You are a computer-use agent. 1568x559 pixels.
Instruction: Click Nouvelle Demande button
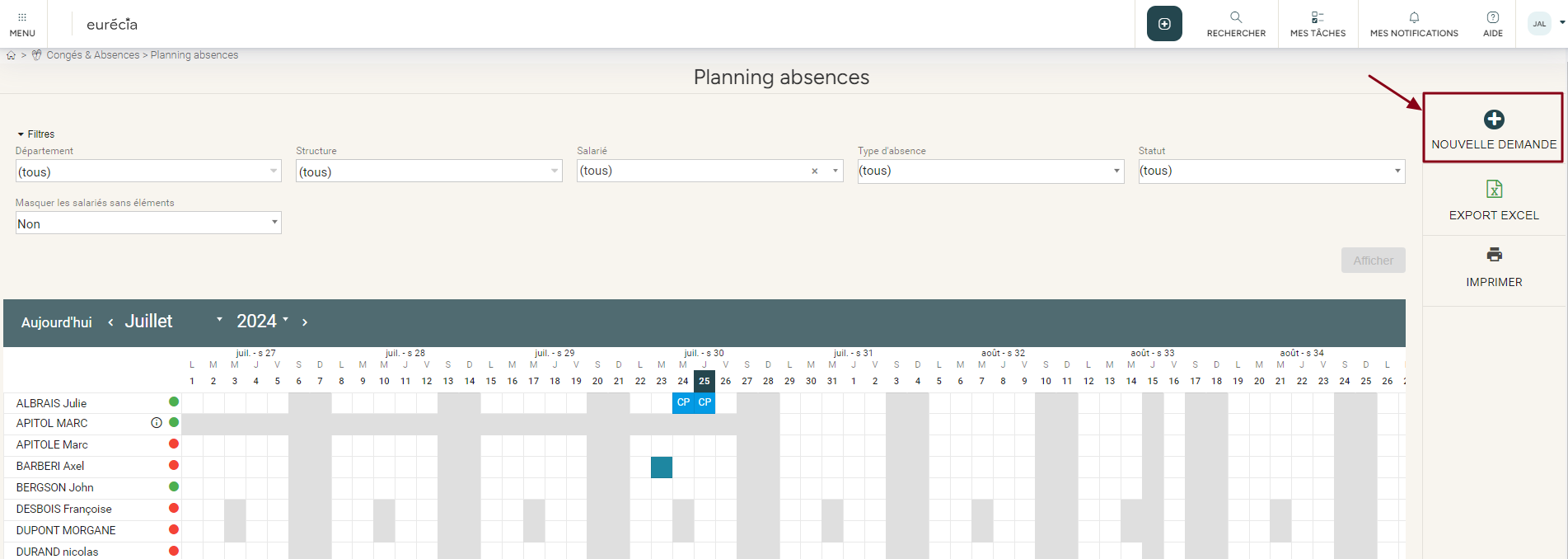click(x=1493, y=128)
